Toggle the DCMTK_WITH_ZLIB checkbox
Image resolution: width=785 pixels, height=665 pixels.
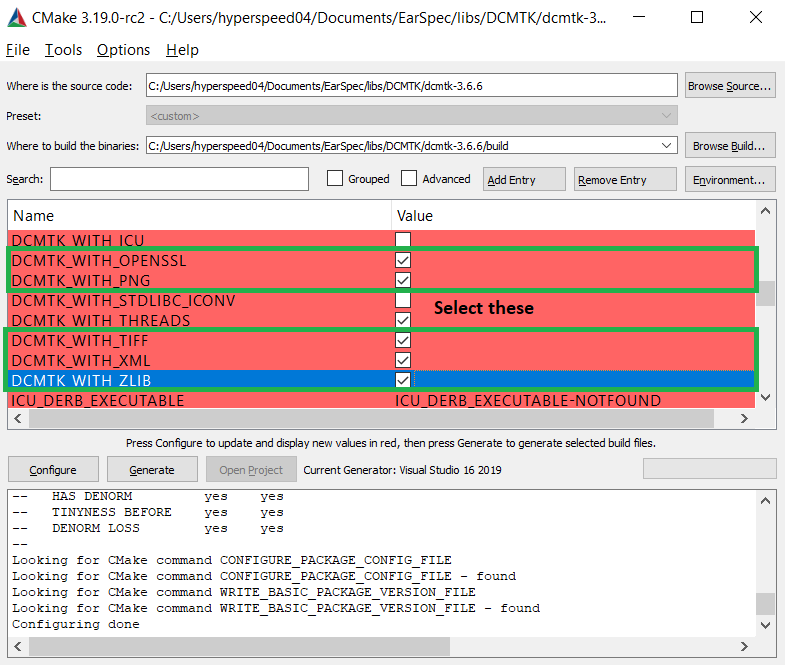(x=403, y=380)
